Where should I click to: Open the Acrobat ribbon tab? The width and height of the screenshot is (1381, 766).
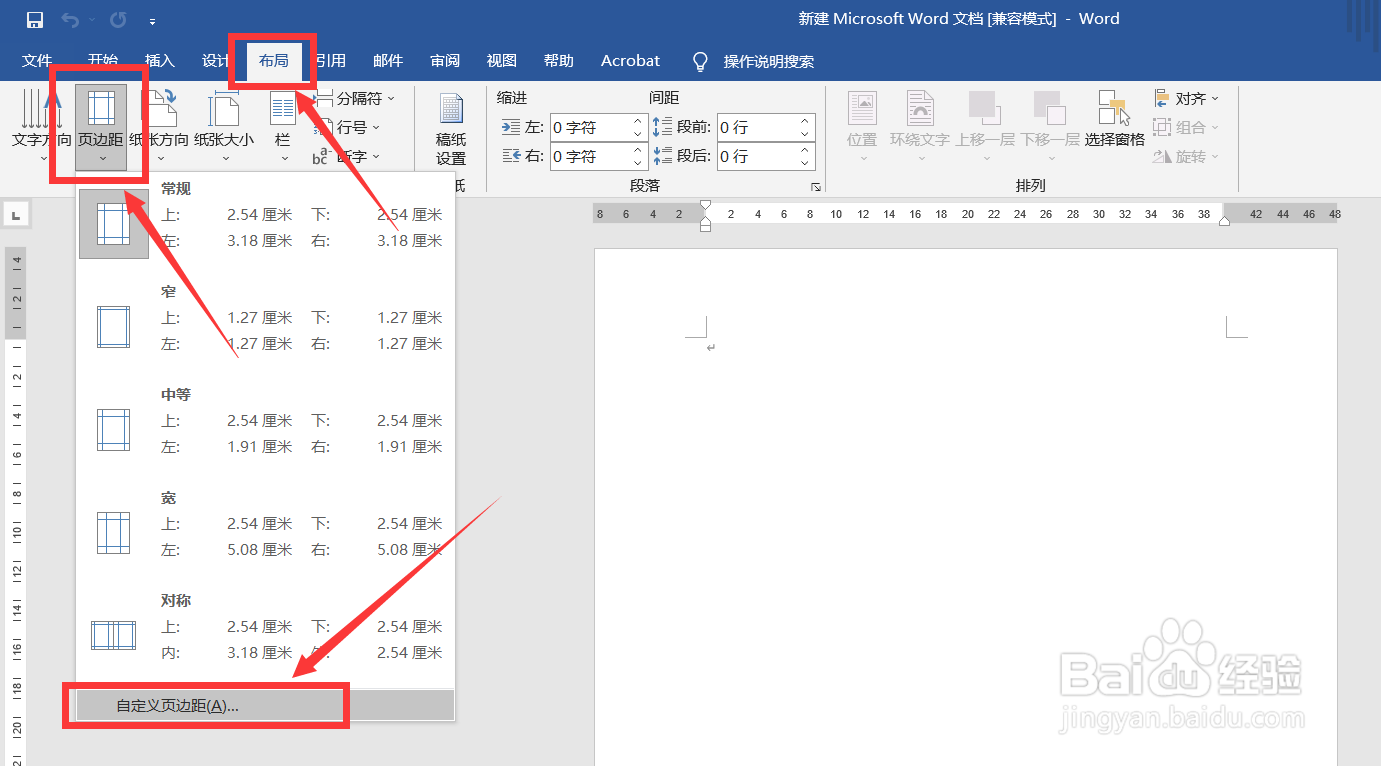629,60
